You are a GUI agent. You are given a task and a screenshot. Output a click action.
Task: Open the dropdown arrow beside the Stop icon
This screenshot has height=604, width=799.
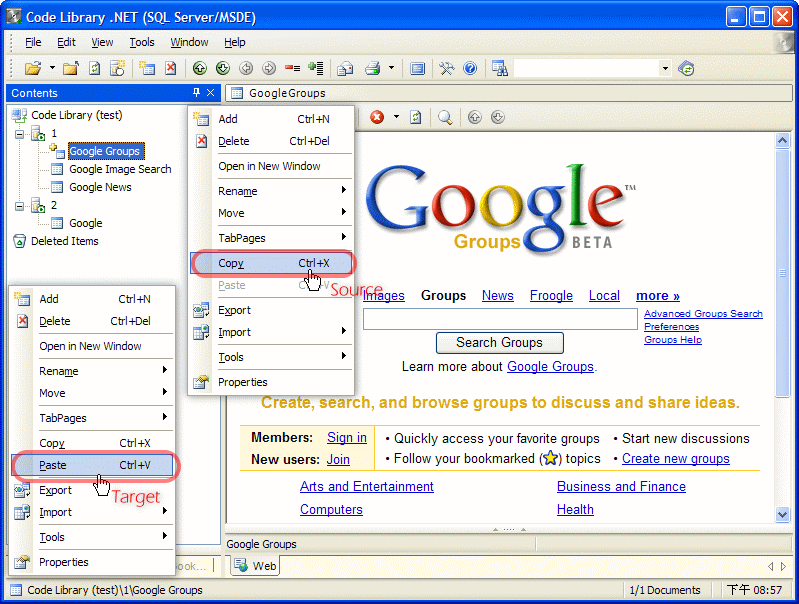[x=396, y=117]
